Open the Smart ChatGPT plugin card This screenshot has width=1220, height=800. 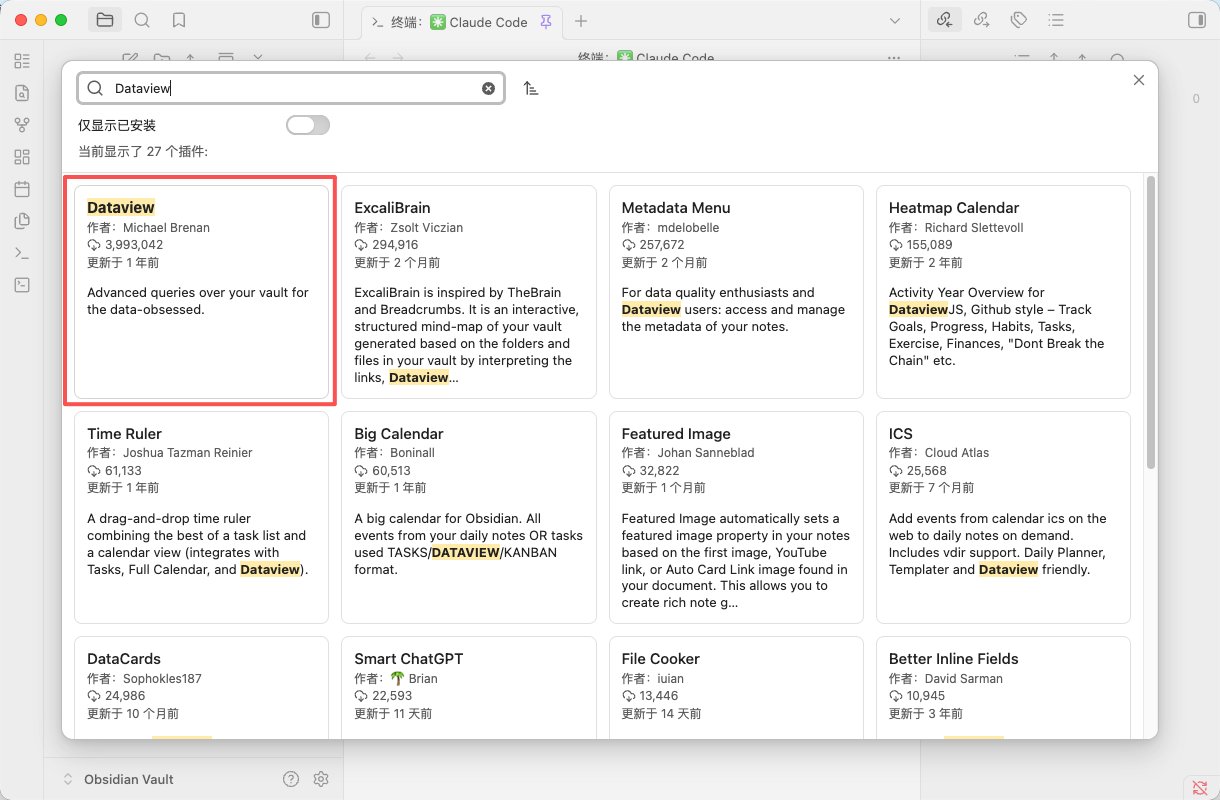469,688
